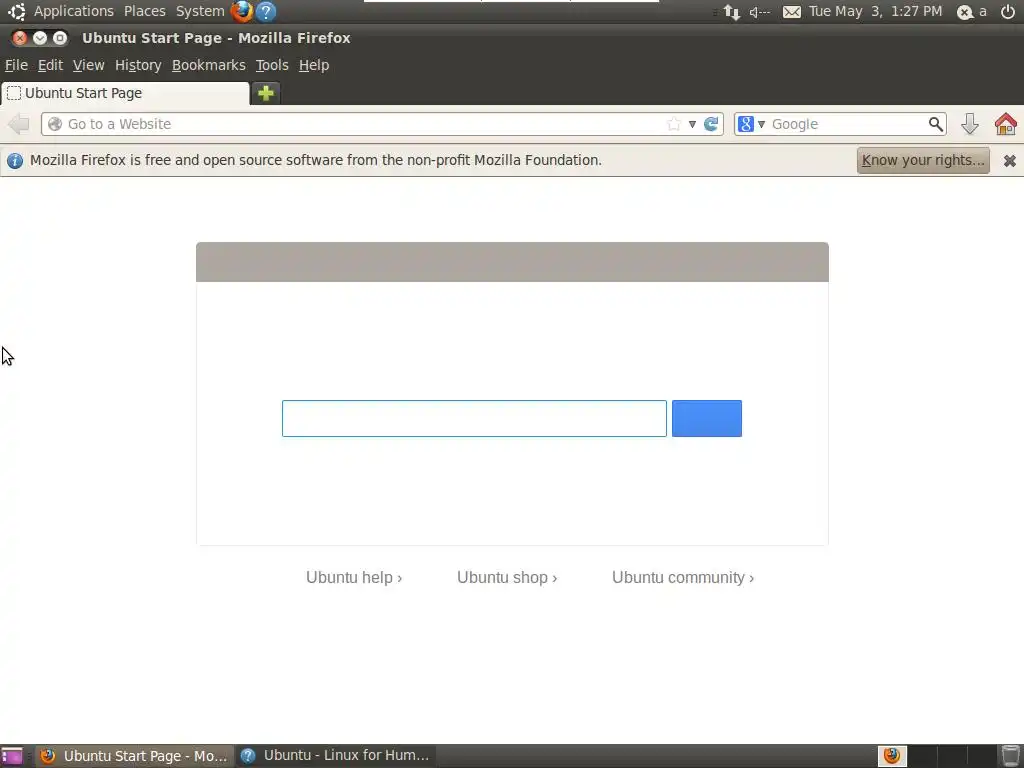Open the Tools menu

(x=272, y=65)
